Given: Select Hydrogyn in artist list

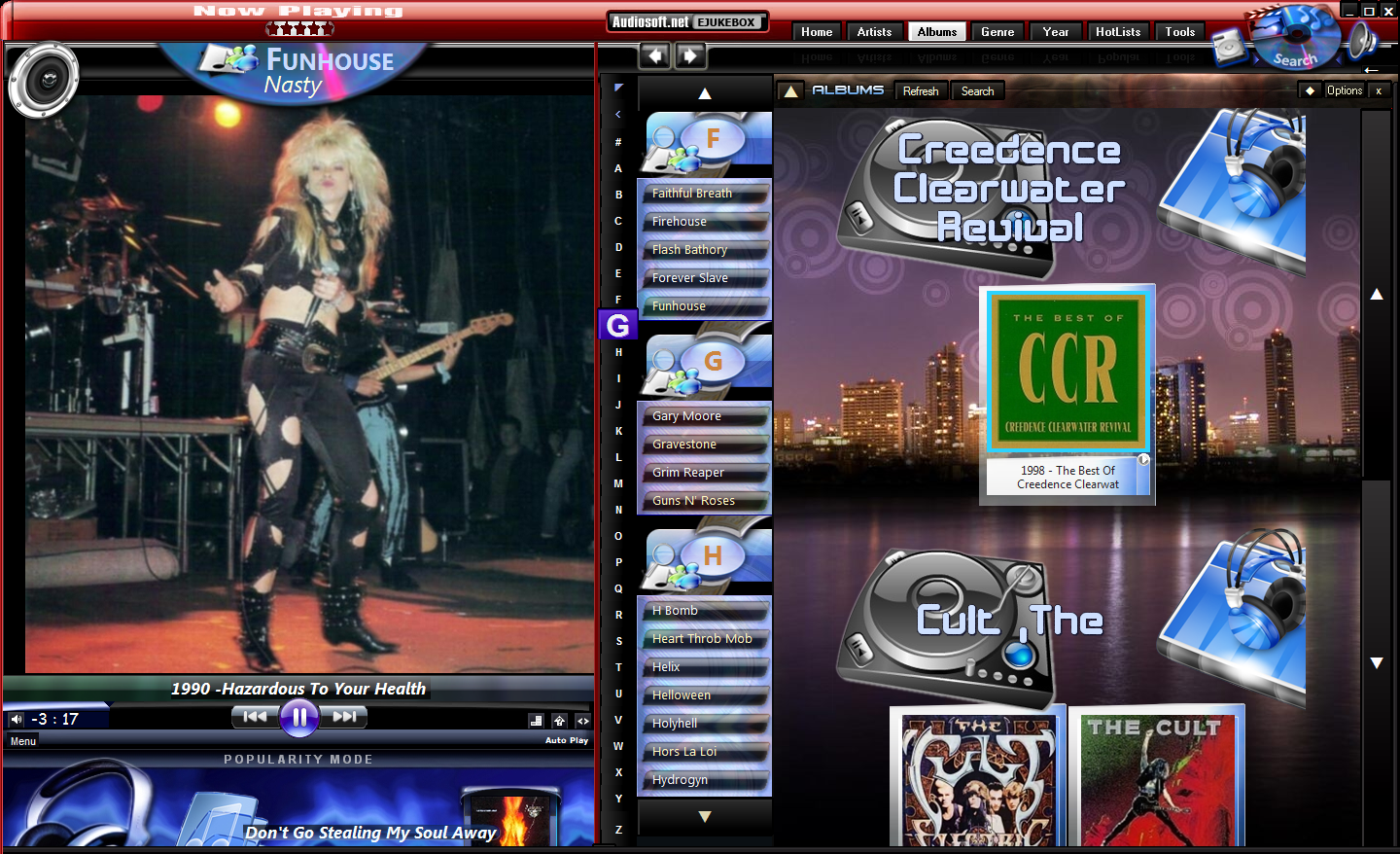Looking at the screenshot, I should (x=704, y=780).
